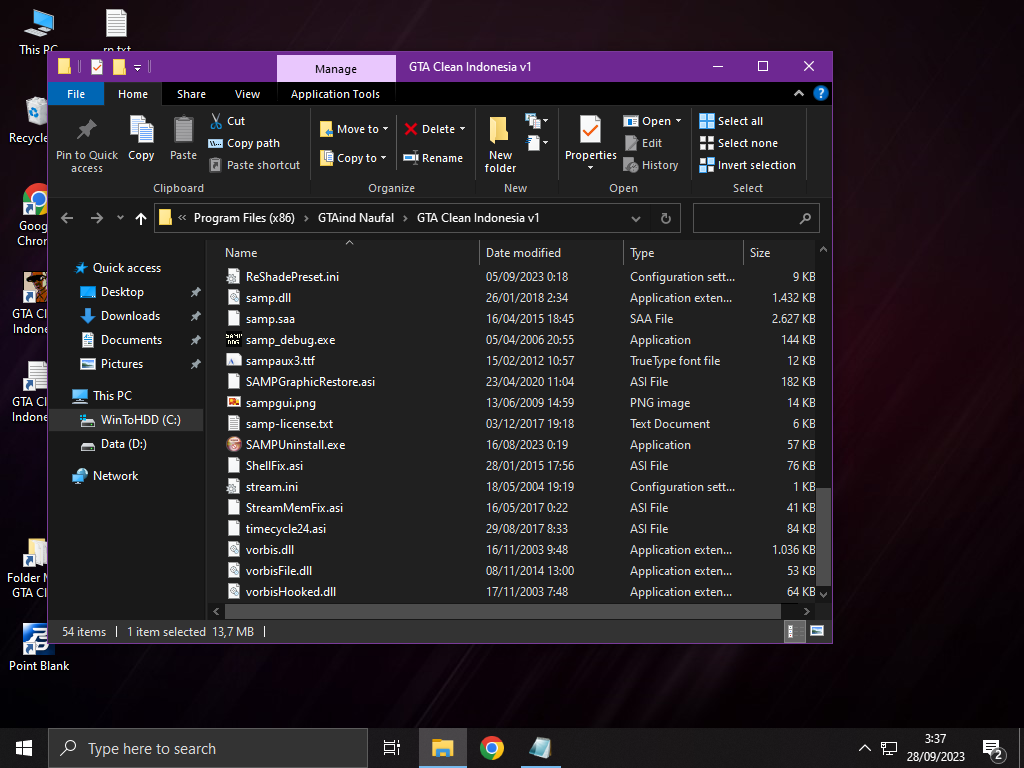
Task: Switch to the View ribbon tab
Action: 247,94
